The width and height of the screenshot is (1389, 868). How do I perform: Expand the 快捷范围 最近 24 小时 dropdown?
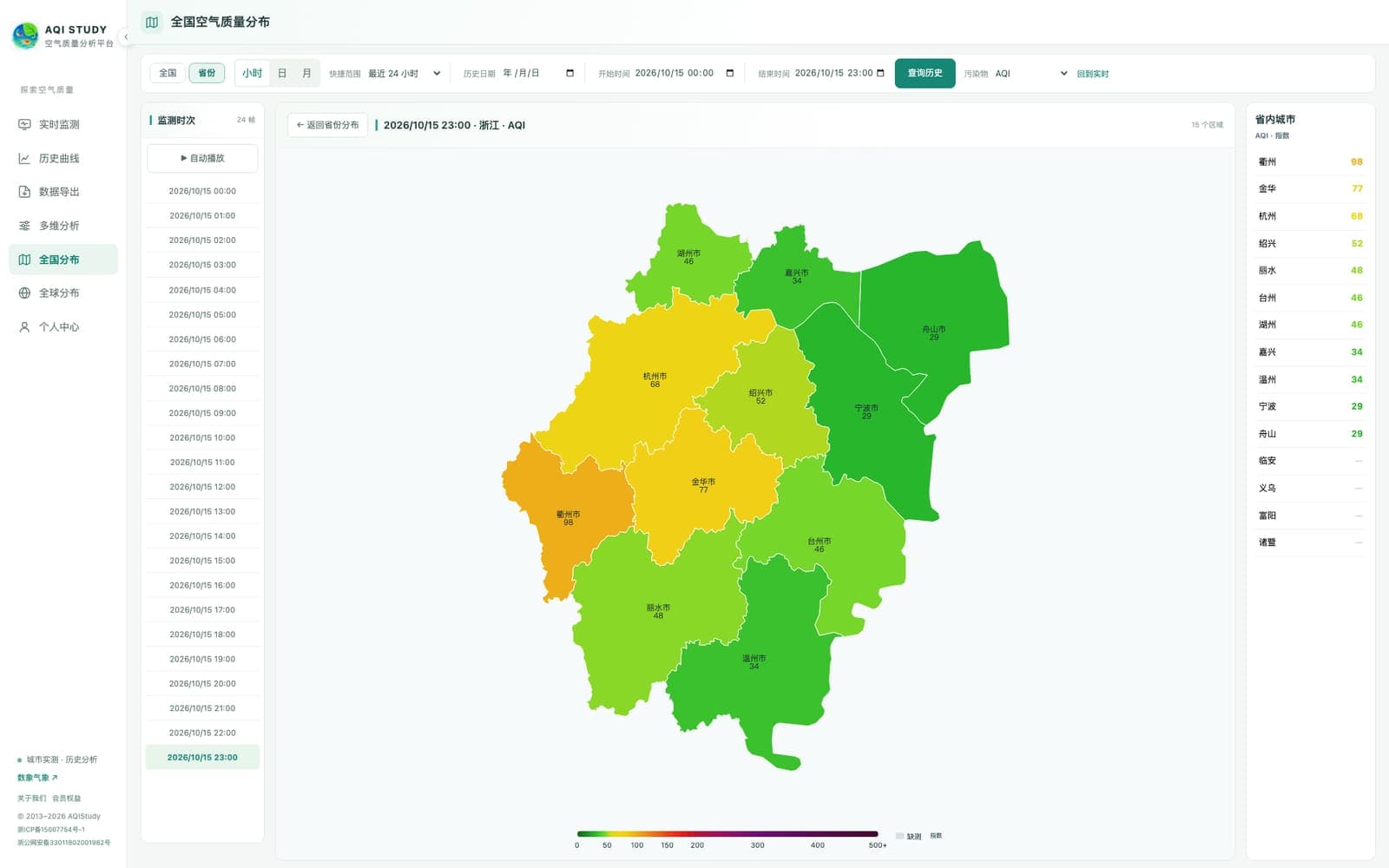tap(405, 74)
